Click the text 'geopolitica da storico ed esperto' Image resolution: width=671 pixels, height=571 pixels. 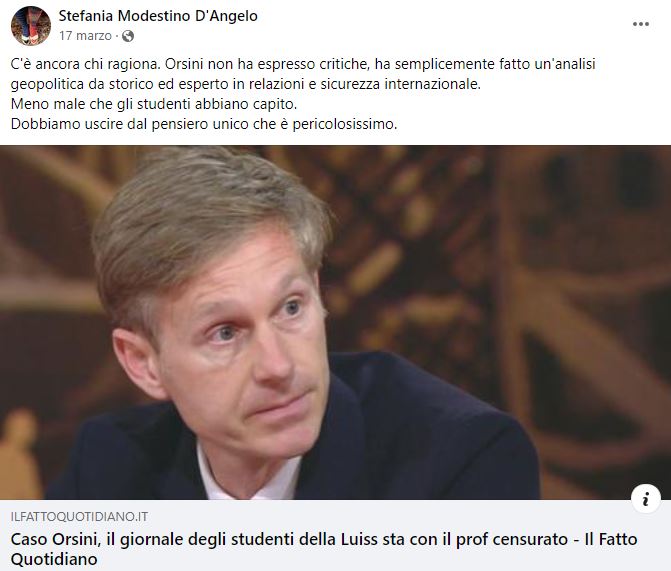pos(120,84)
